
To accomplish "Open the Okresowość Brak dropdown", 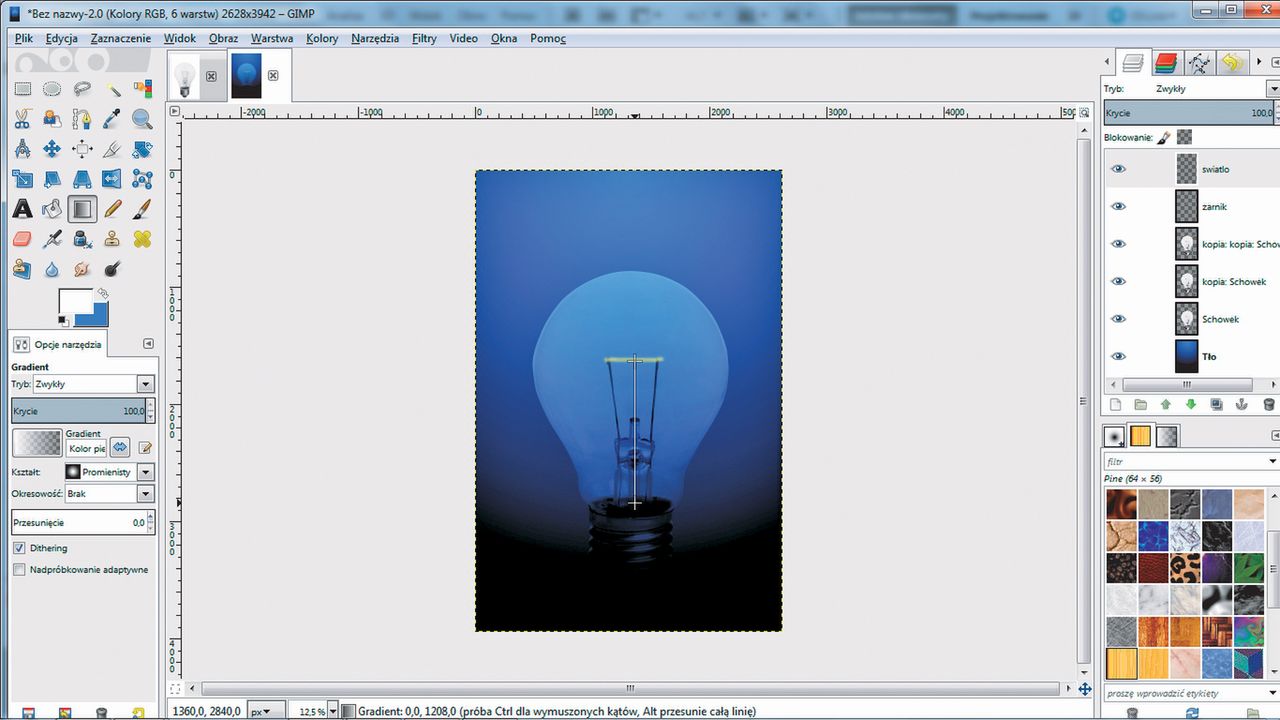I will [146, 494].
